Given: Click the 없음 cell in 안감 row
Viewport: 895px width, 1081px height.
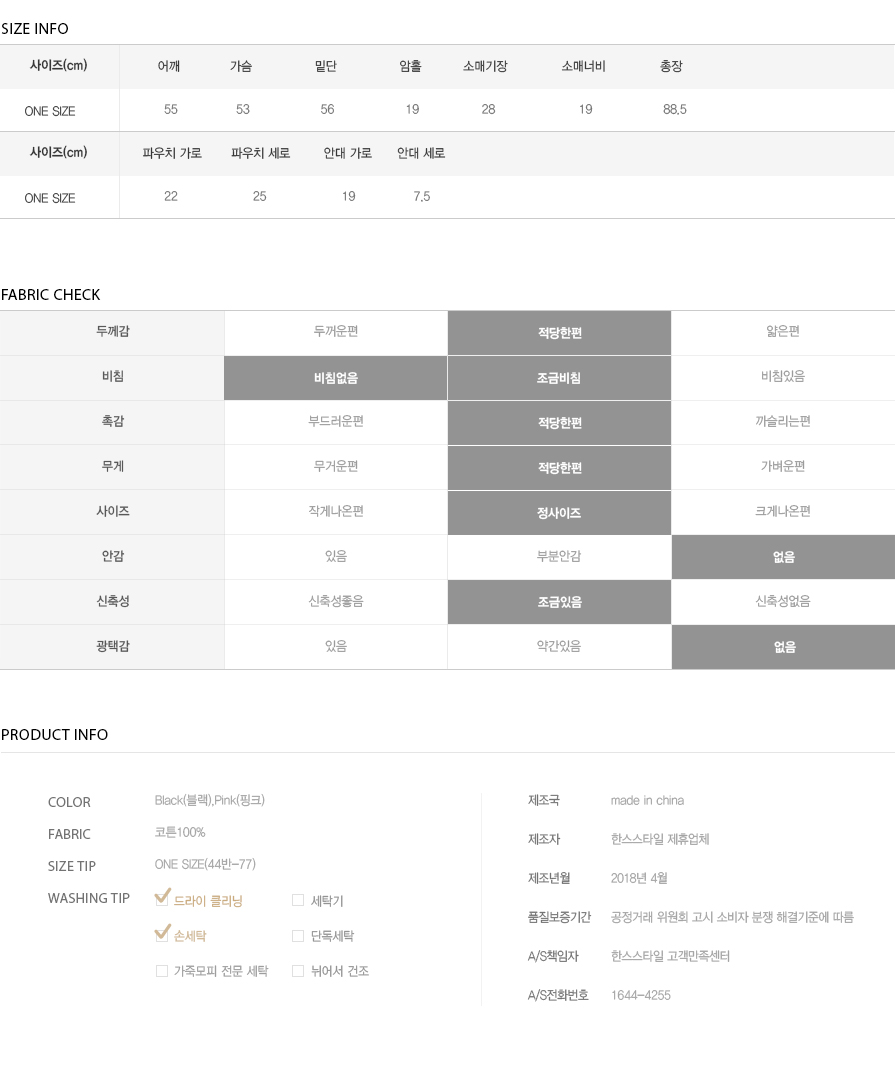Looking at the screenshot, I should pyautogui.click(x=783, y=557).
